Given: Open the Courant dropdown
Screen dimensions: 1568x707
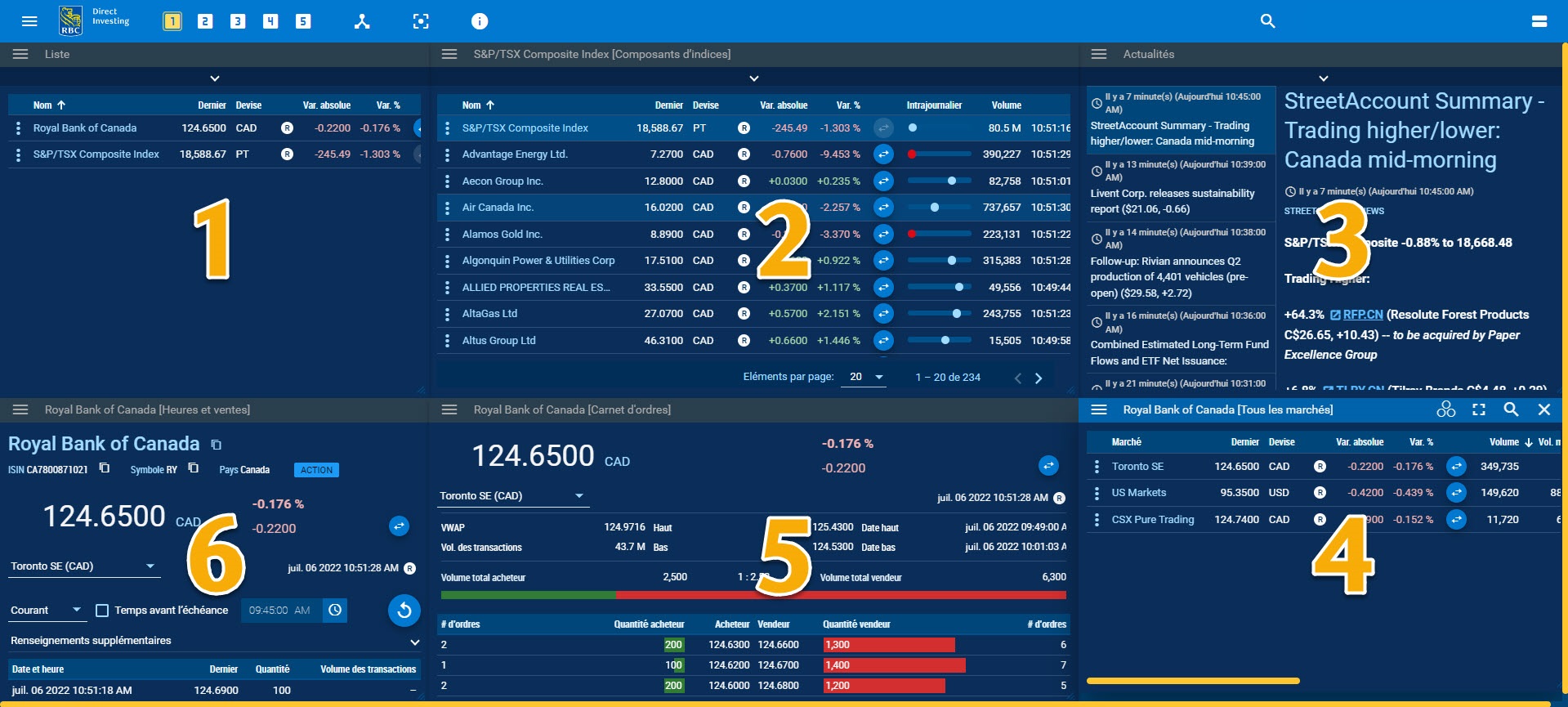Looking at the screenshot, I should (47, 611).
